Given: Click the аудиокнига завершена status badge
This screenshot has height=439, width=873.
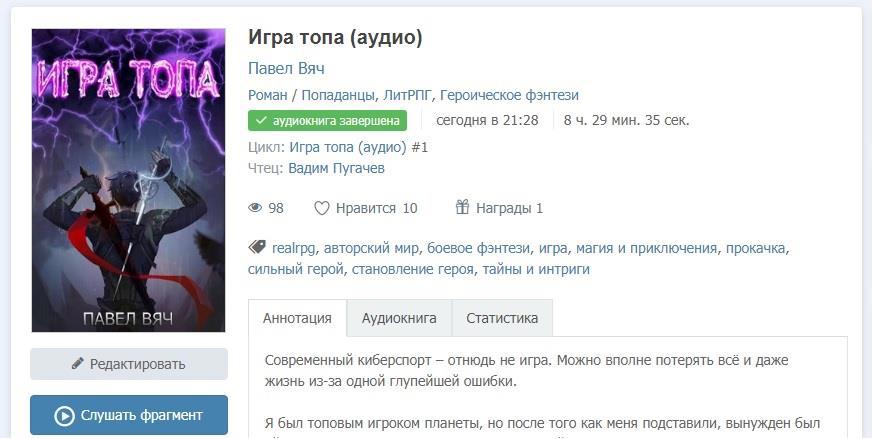Looking at the screenshot, I should click(327, 120).
